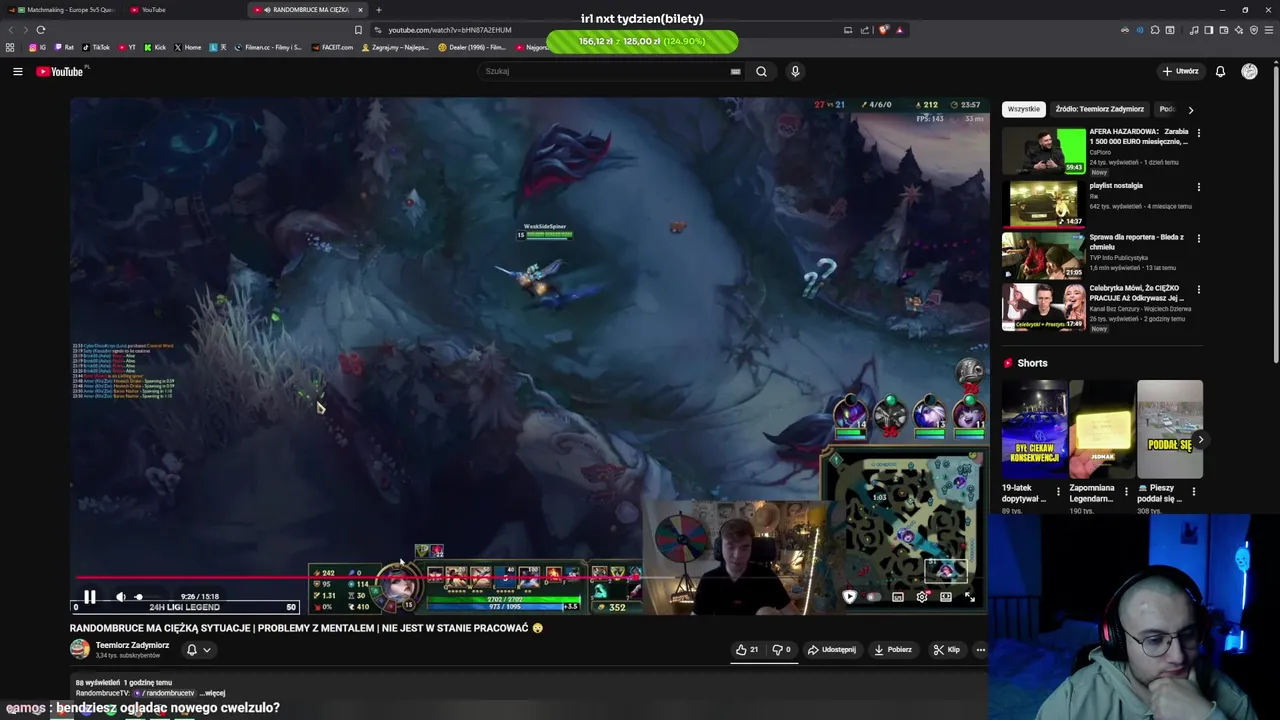Viewport: 1280px width, 720px height.
Task: Open a new browser tab
Action: pyautogui.click(x=378, y=10)
